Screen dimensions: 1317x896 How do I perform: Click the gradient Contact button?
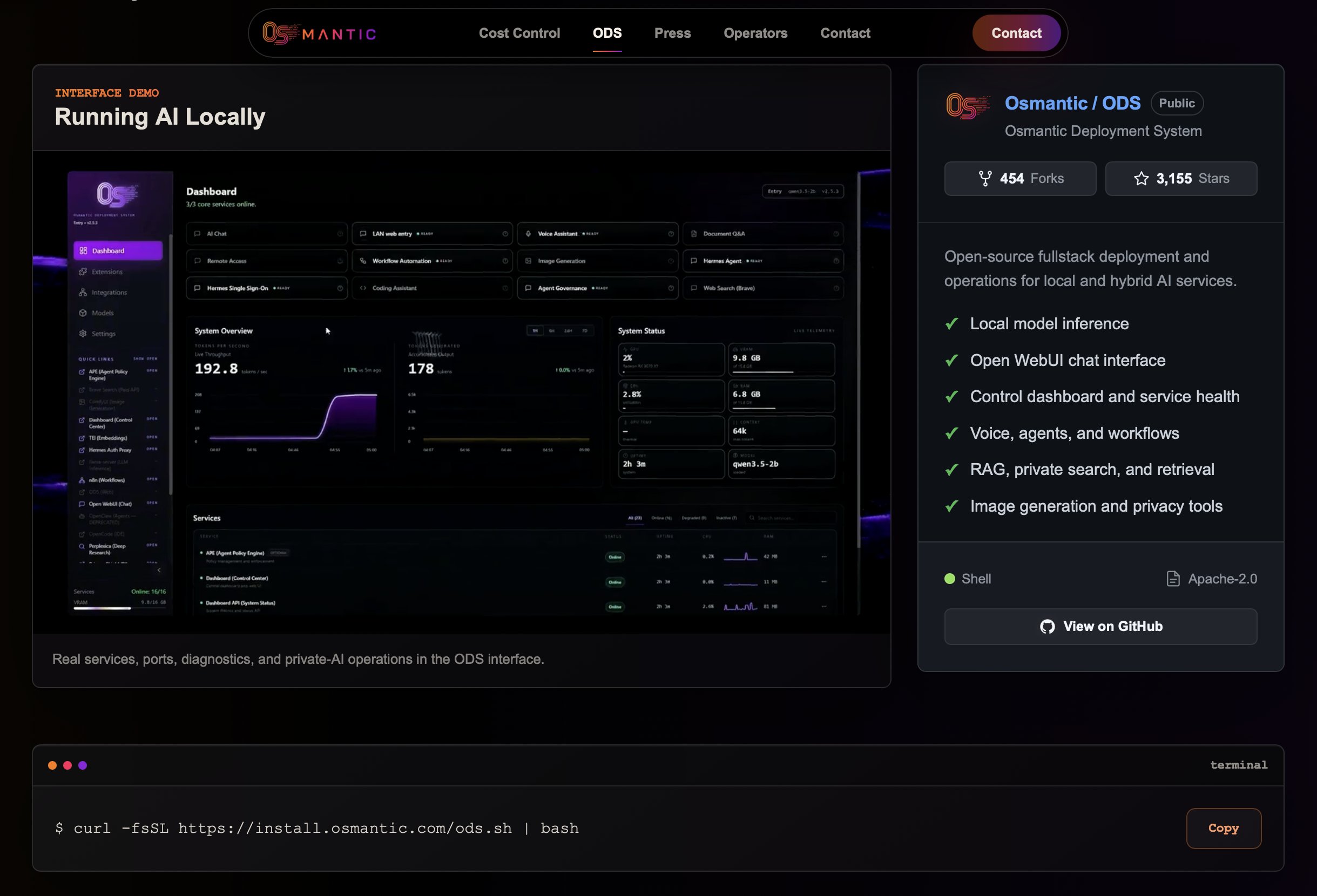1016,33
